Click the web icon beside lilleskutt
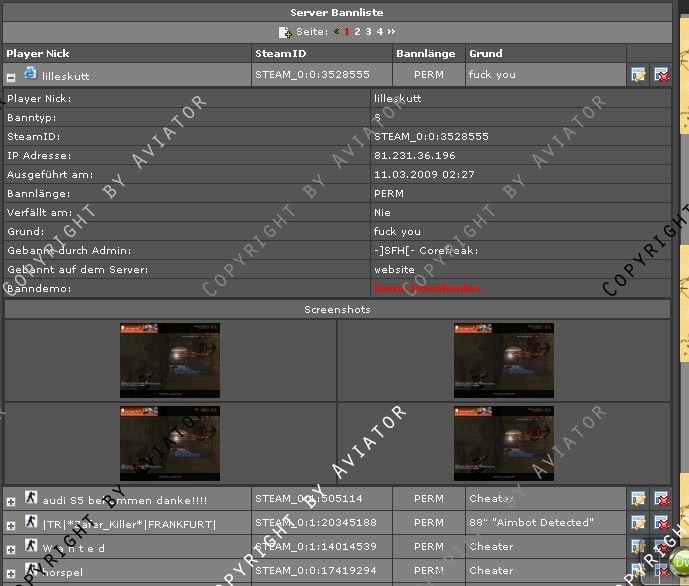689x586 pixels. pos(30,72)
